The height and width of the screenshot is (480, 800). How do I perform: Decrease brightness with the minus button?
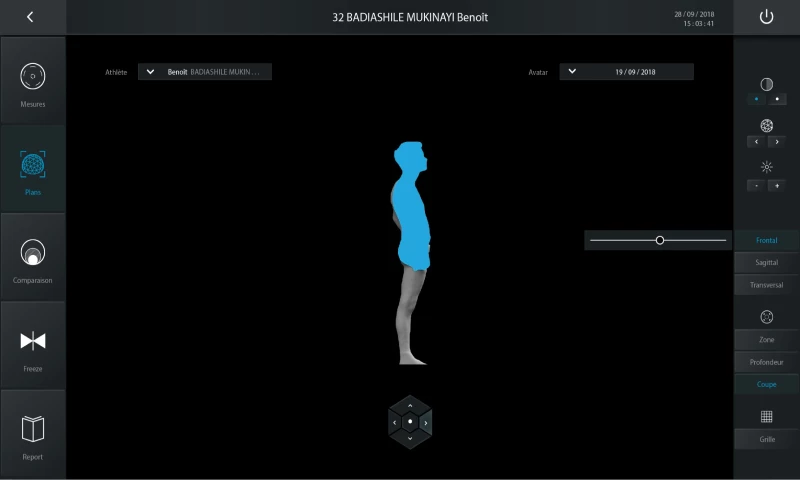(756, 186)
